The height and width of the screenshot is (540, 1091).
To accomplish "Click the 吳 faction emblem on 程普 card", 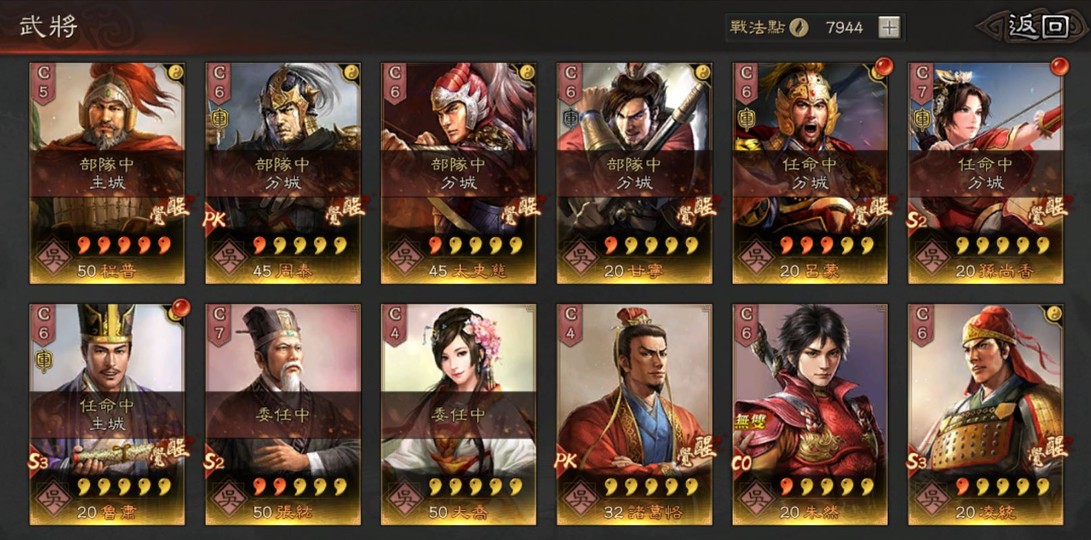I will (52, 256).
